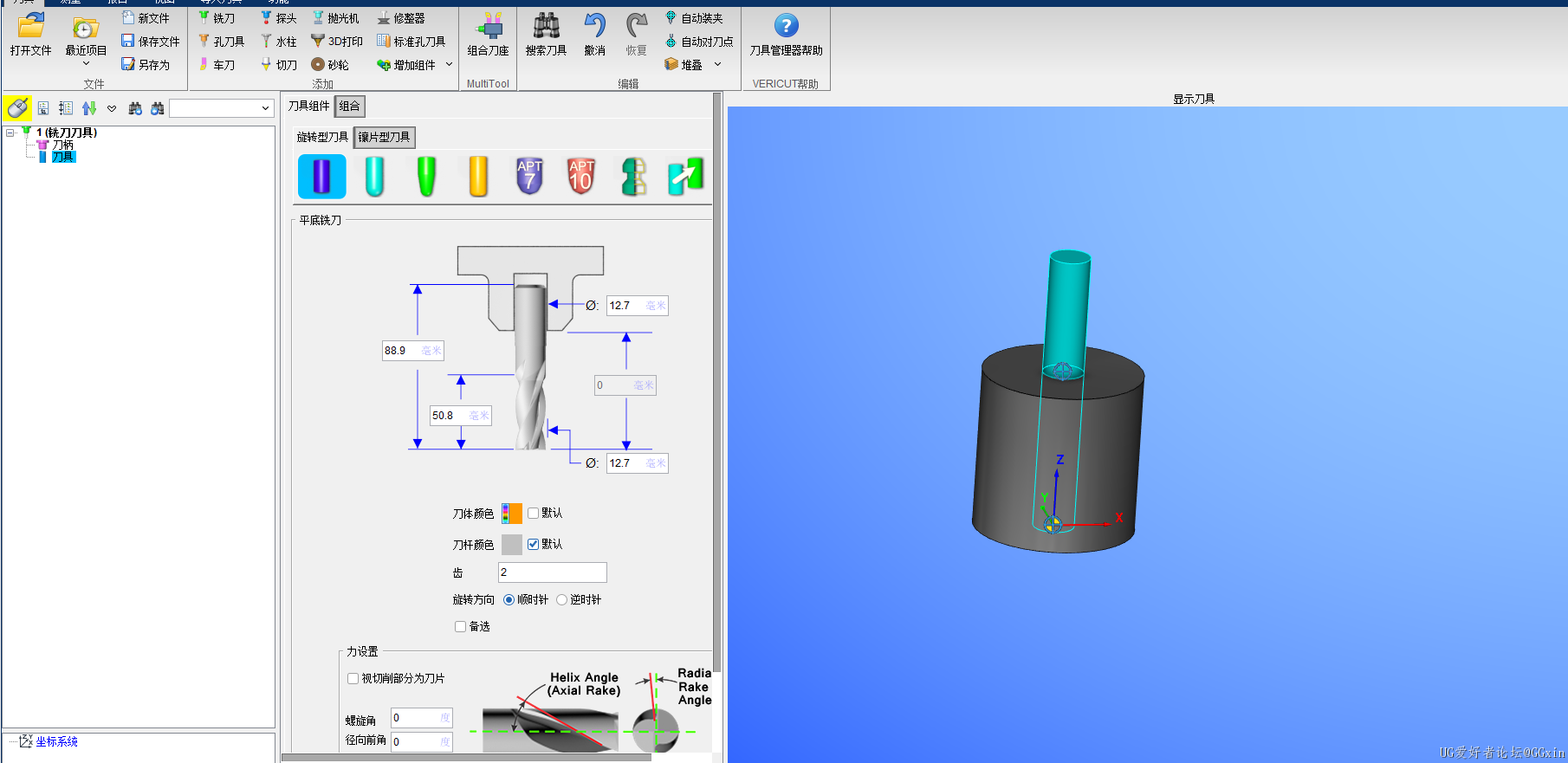The height and width of the screenshot is (763, 1568).
Task: Select the APT 7 cutter icon
Action: 529,177
